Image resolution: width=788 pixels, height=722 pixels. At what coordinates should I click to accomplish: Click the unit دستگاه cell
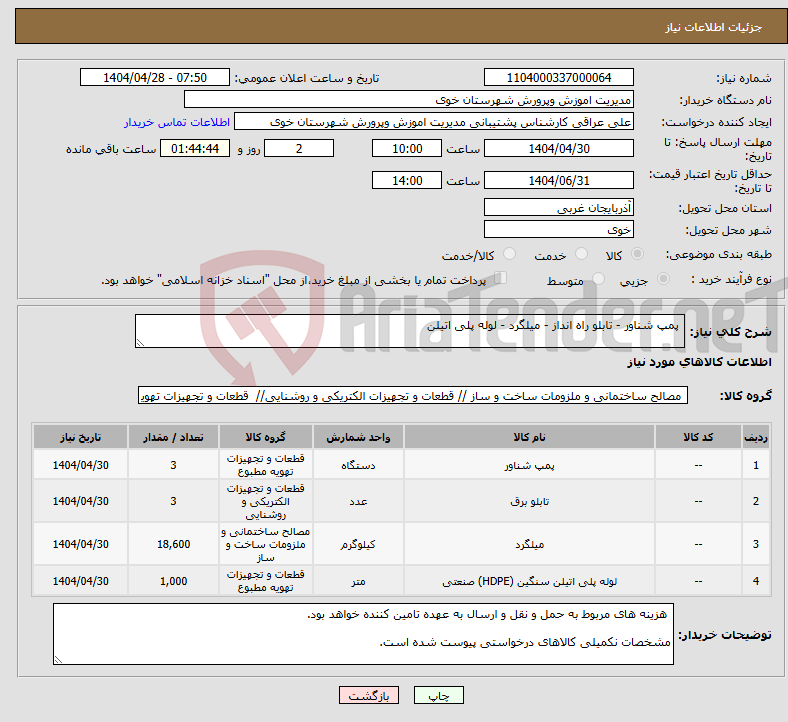tap(358, 465)
